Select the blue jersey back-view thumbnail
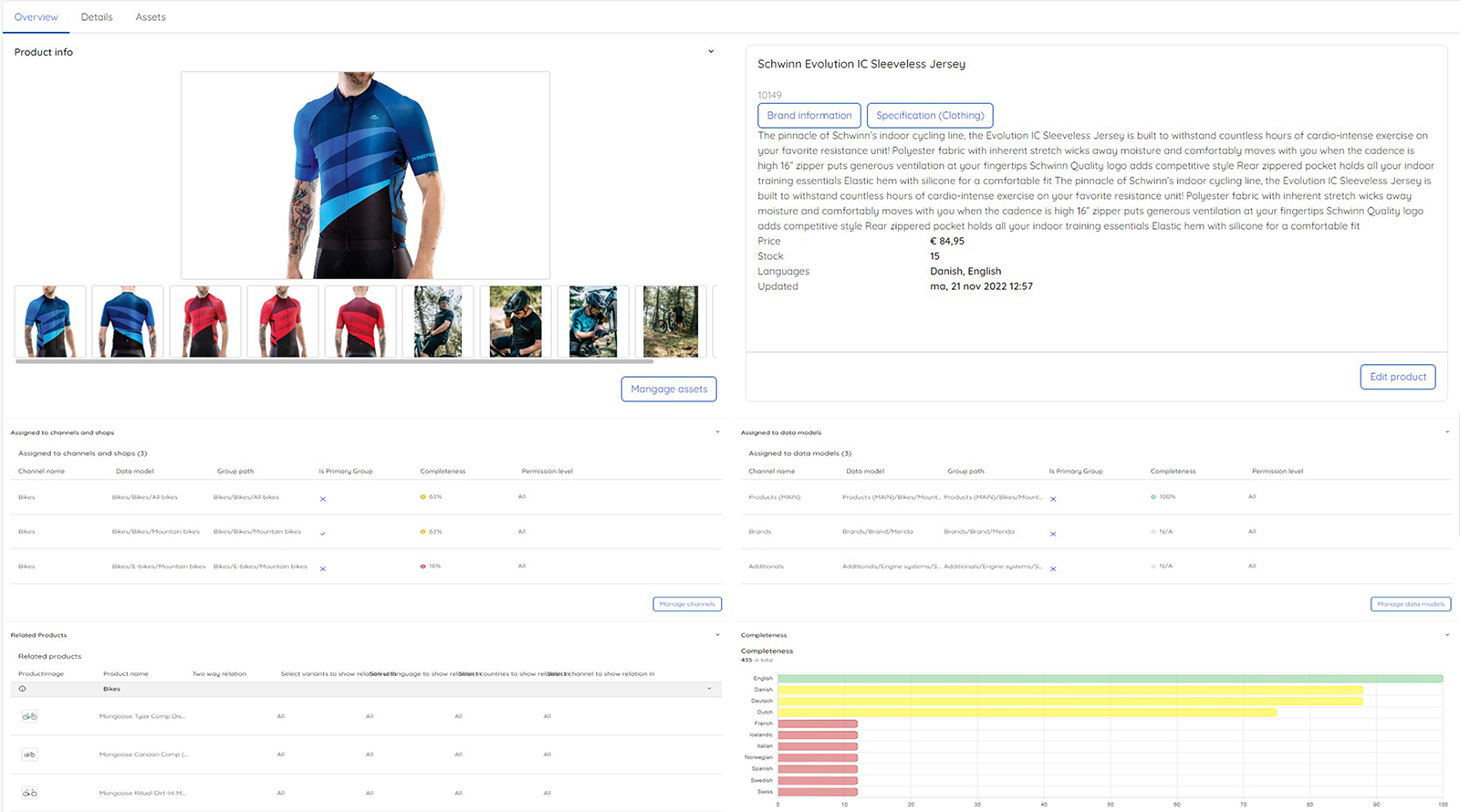This screenshot has height=812, width=1460. tap(128, 321)
